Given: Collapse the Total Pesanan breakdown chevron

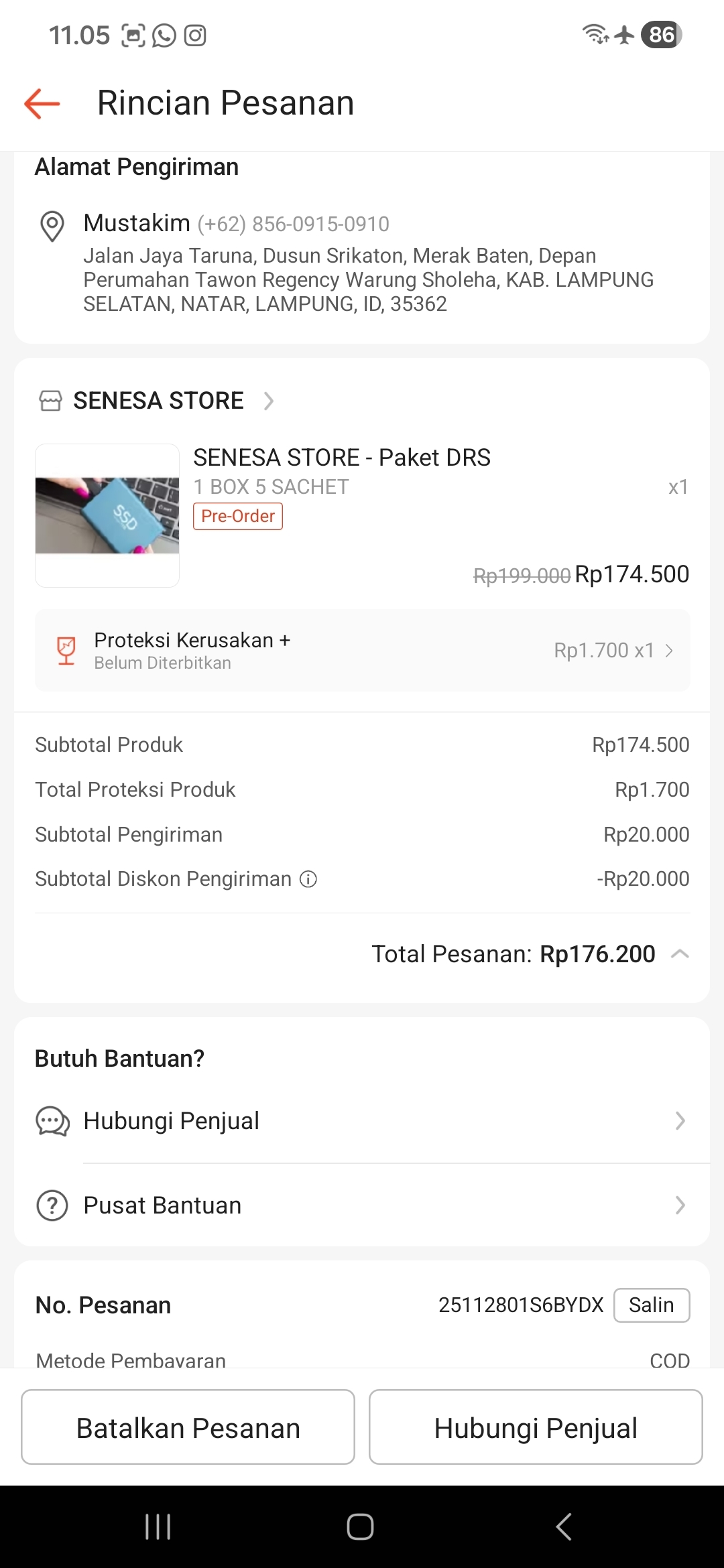Looking at the screenshot, I should coord(680,954).
